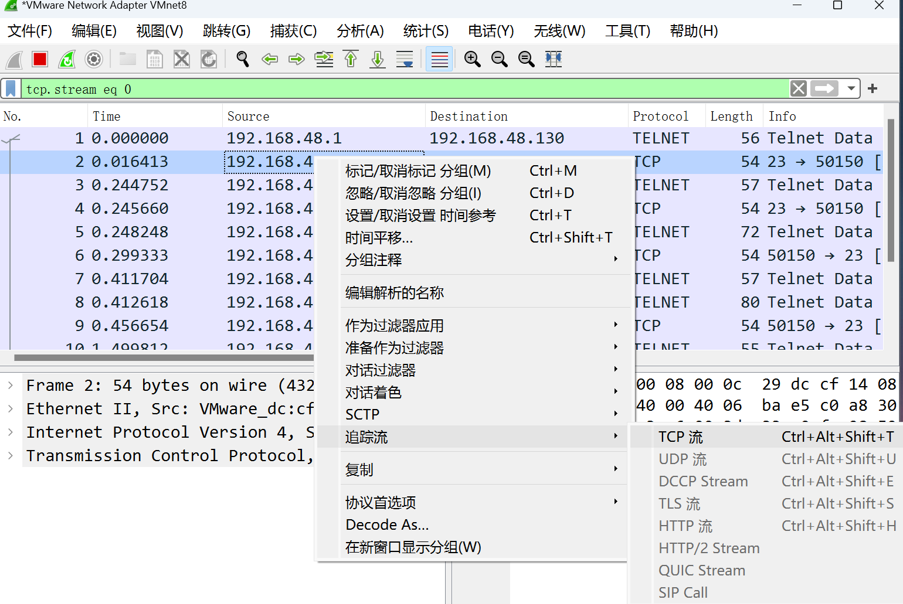This screenshot has width=903, height=604.
Task: Expand the 分组注释 submenu
Action: (472, 260)
